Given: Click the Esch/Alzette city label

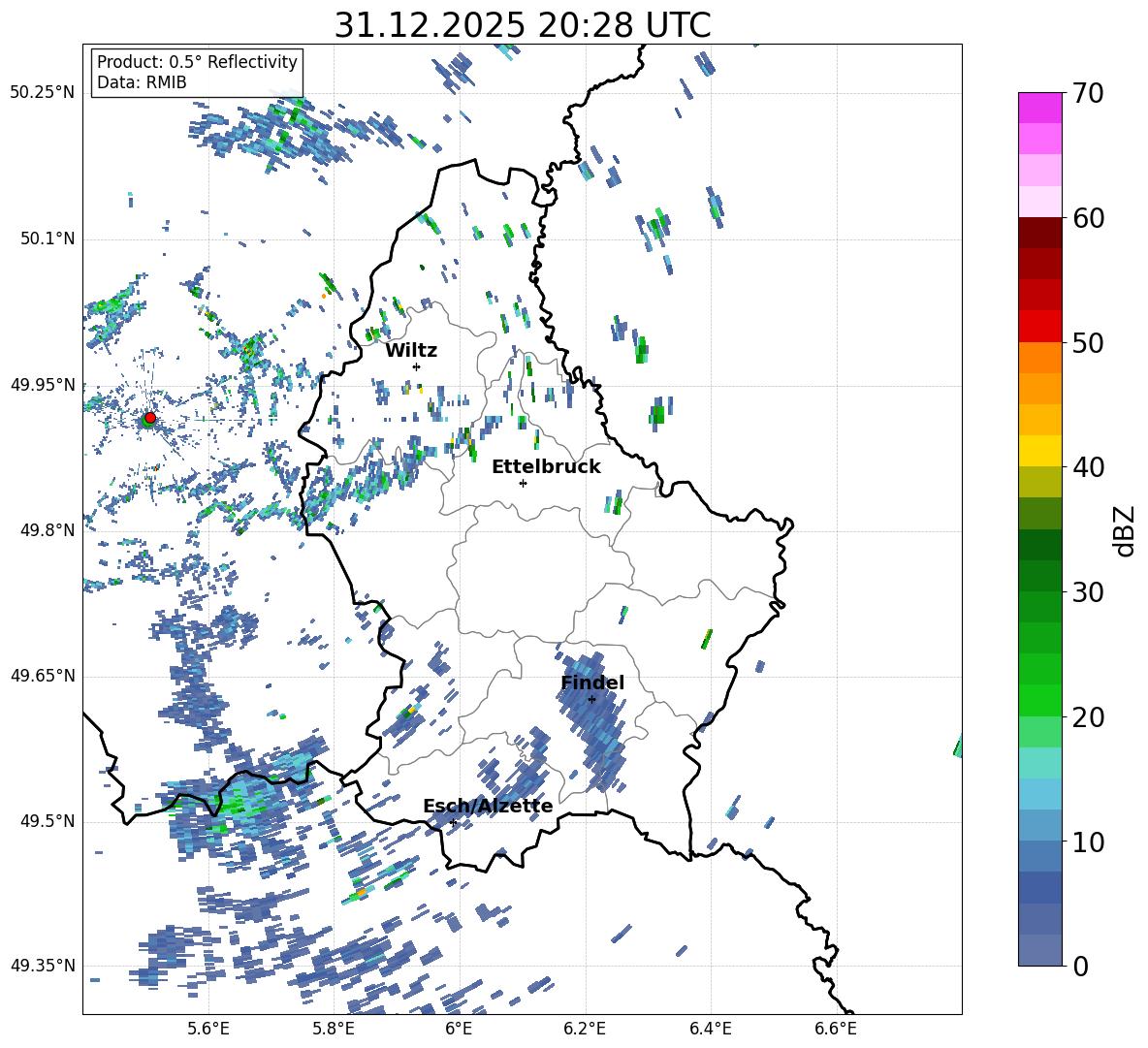Looking at the screenshot, I should click(x=488, y=807).
